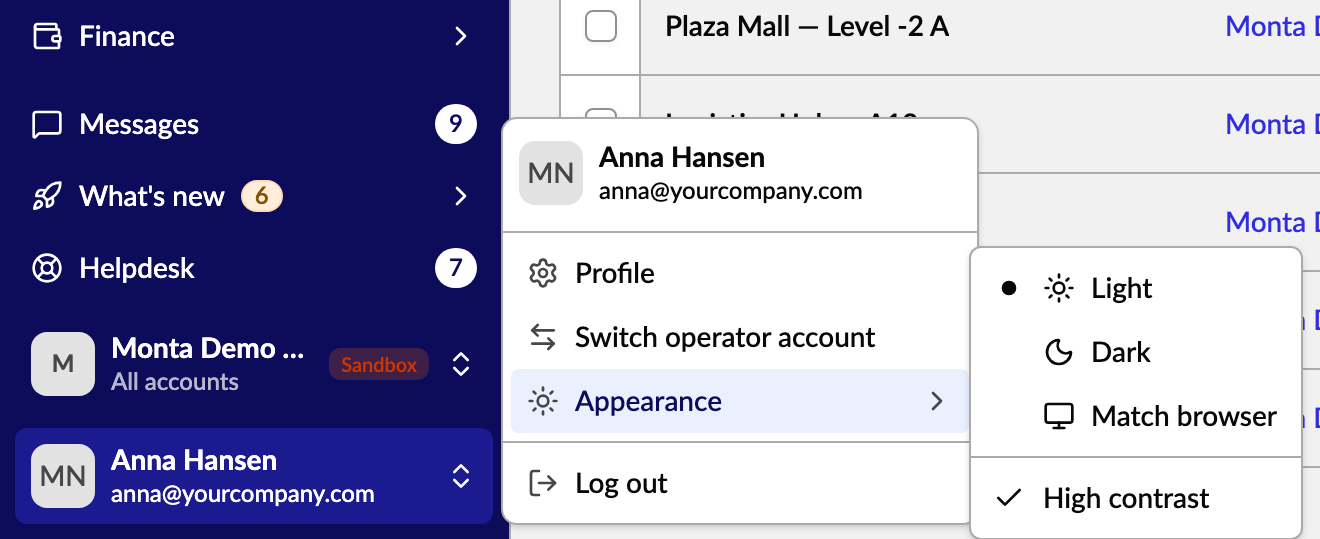Click the What's new rocket icon
This screenshot has height=539, width=1320.
click(x=47, y=196)
